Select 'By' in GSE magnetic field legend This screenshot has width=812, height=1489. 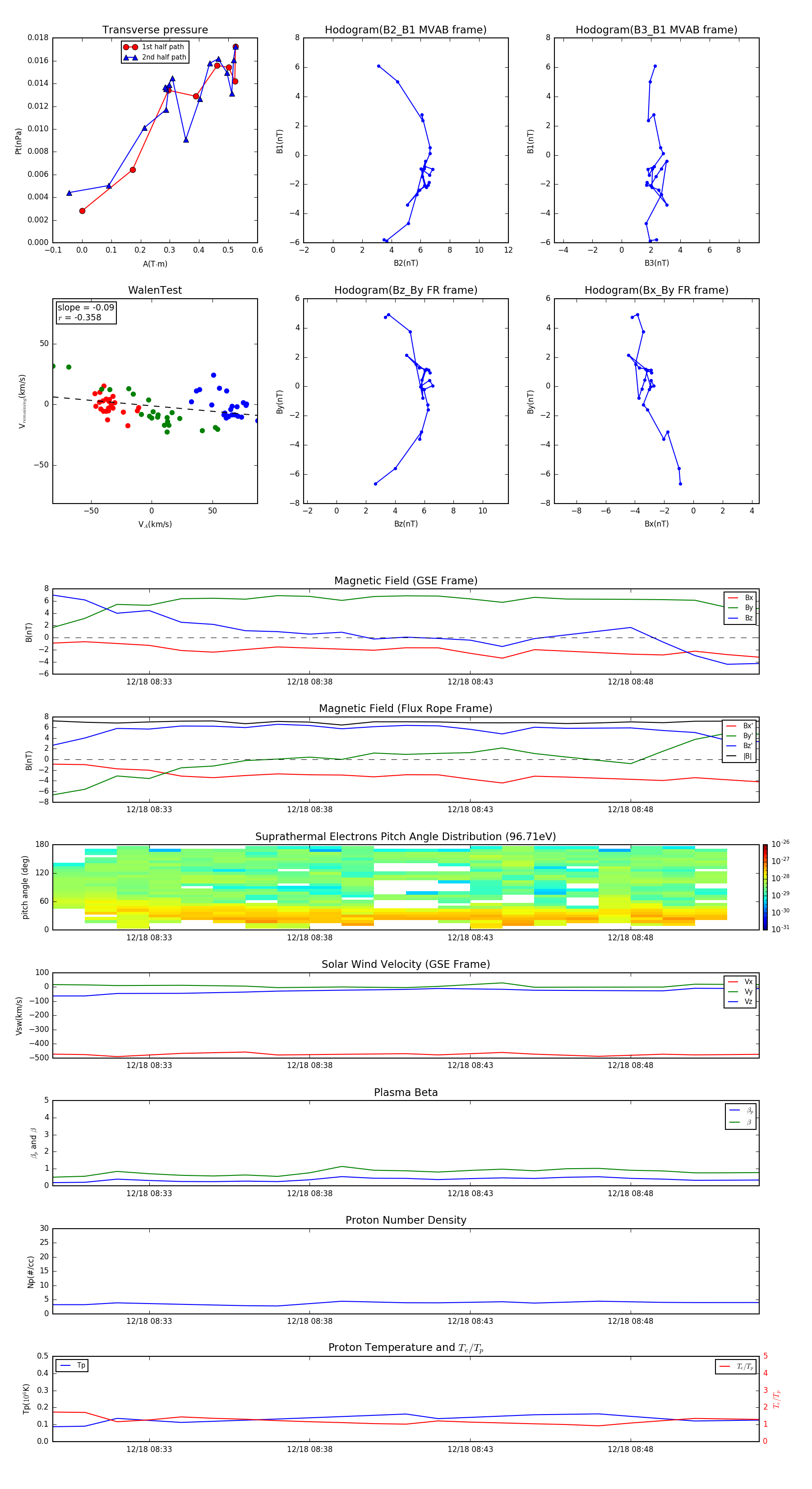pos(741,607)
